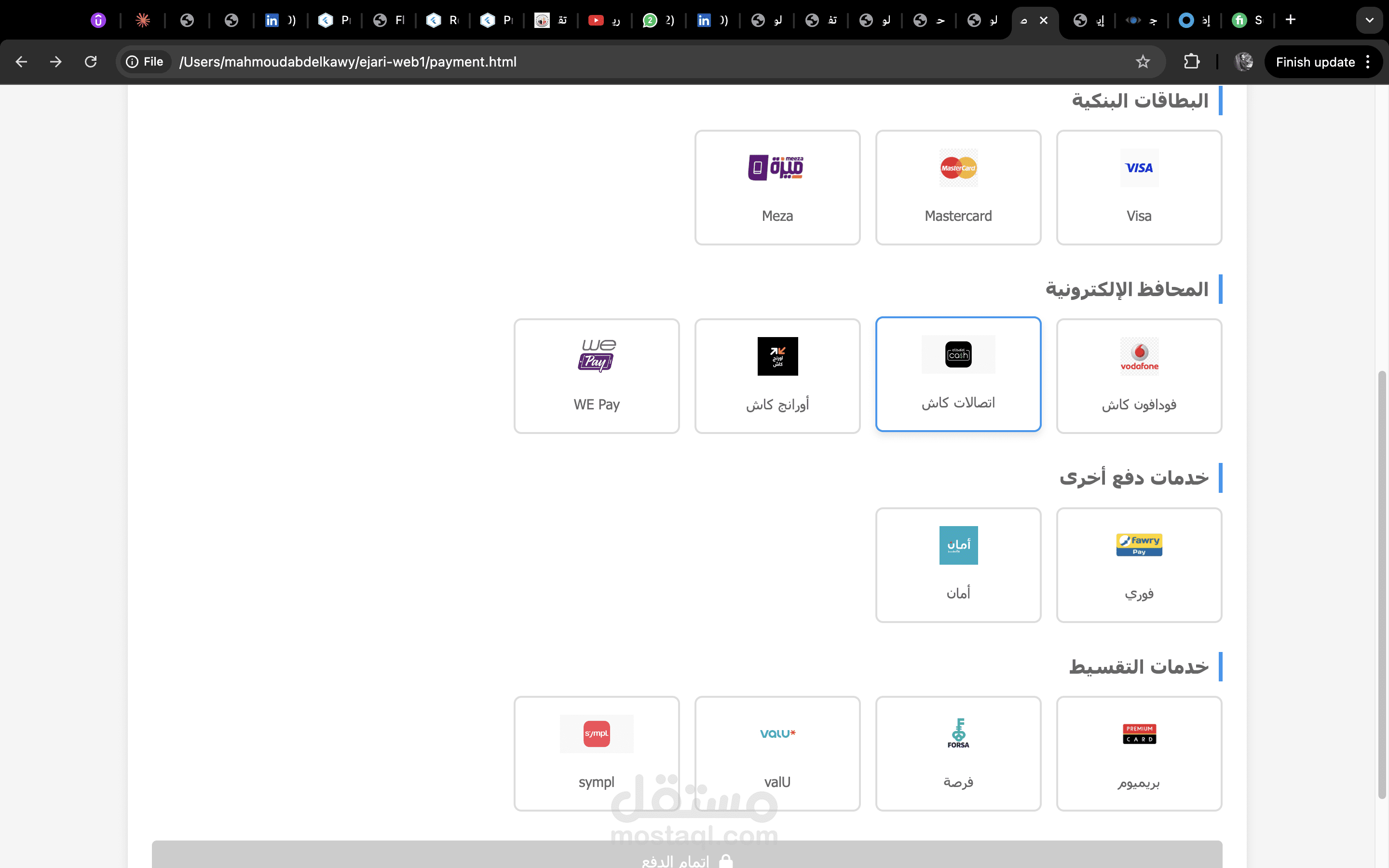Image resolution: width=1389 pixels, height=868 pixels.
Task: Open Chrome's three-dot menu
Action: pos(1368,62)
